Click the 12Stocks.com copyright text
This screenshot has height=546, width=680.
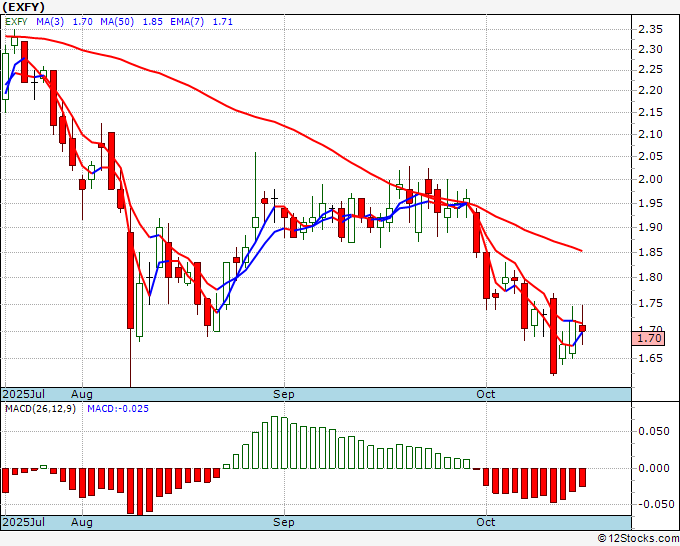click(638, 538)
